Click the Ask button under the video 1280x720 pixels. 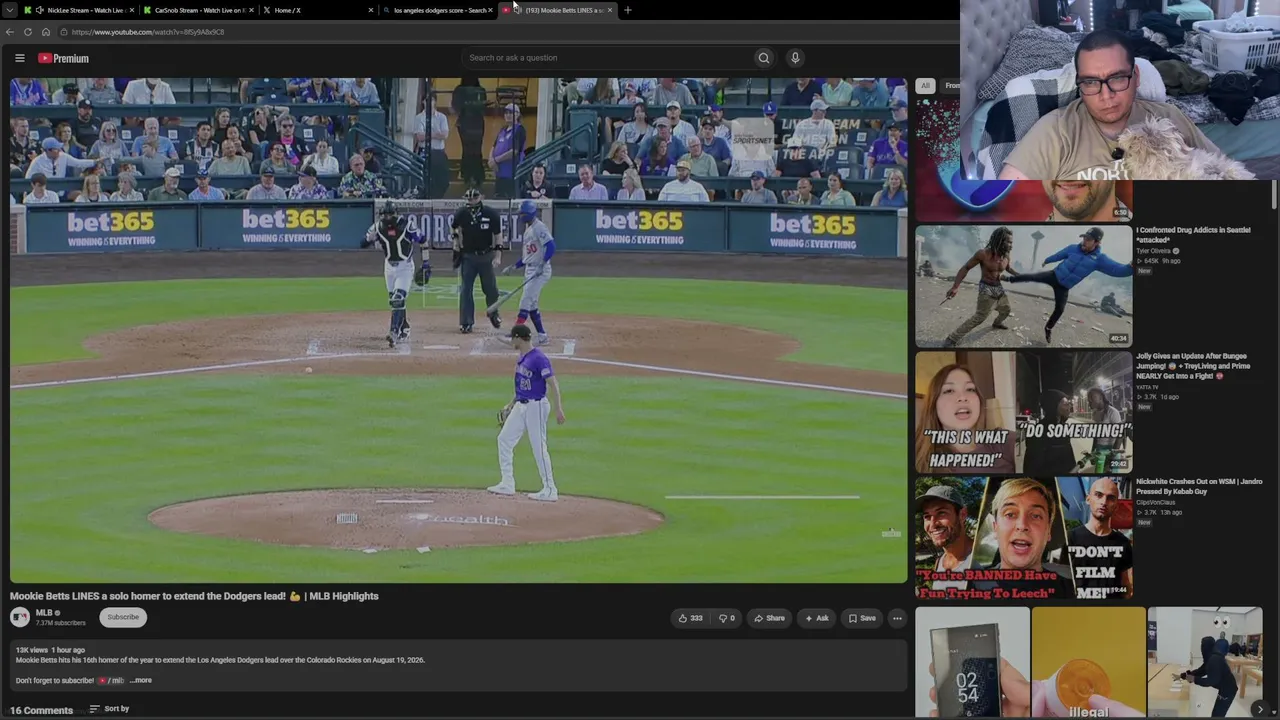pos(817,618)
